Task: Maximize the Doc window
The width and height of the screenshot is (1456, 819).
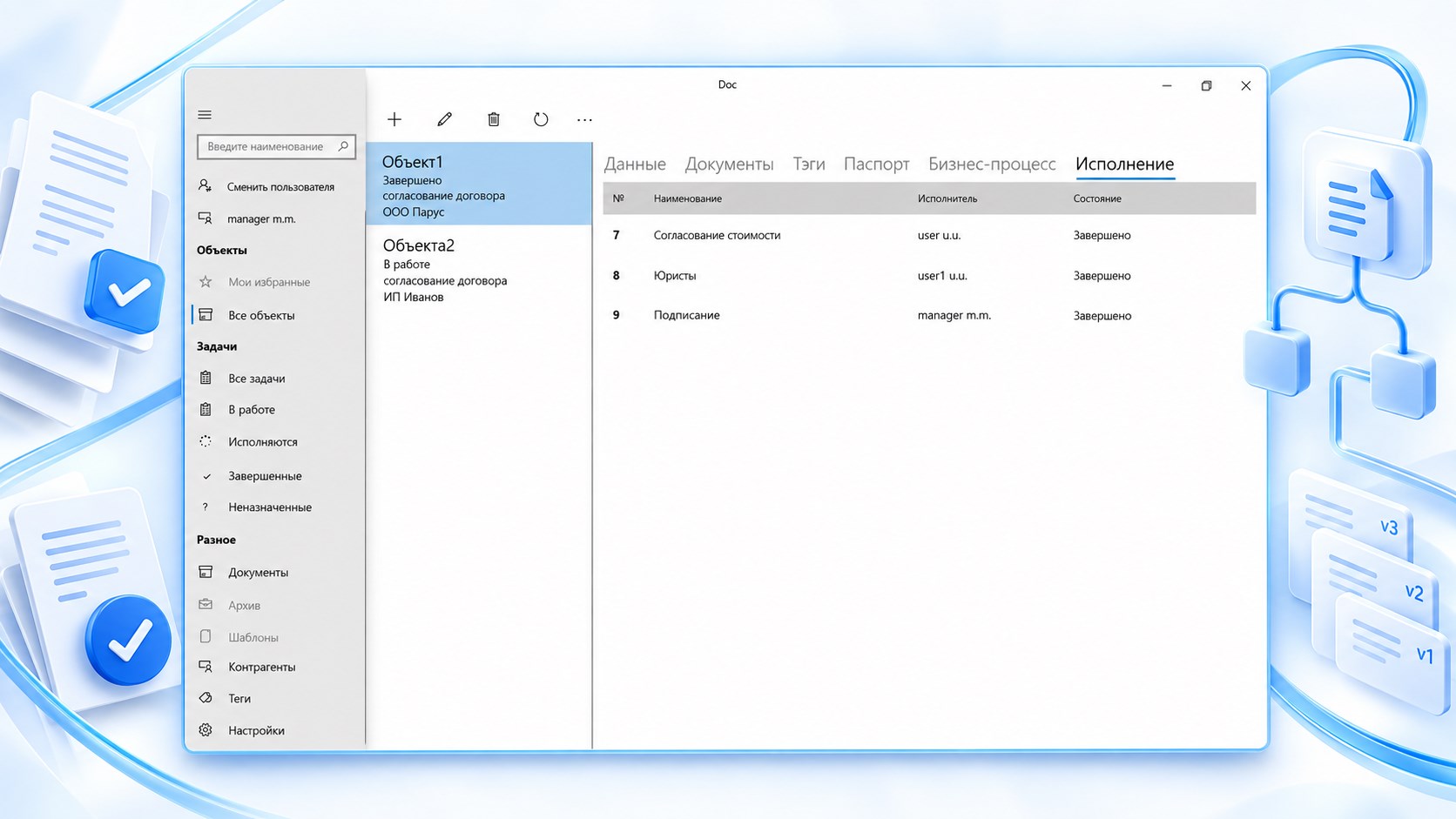Action: point(1206,85)
